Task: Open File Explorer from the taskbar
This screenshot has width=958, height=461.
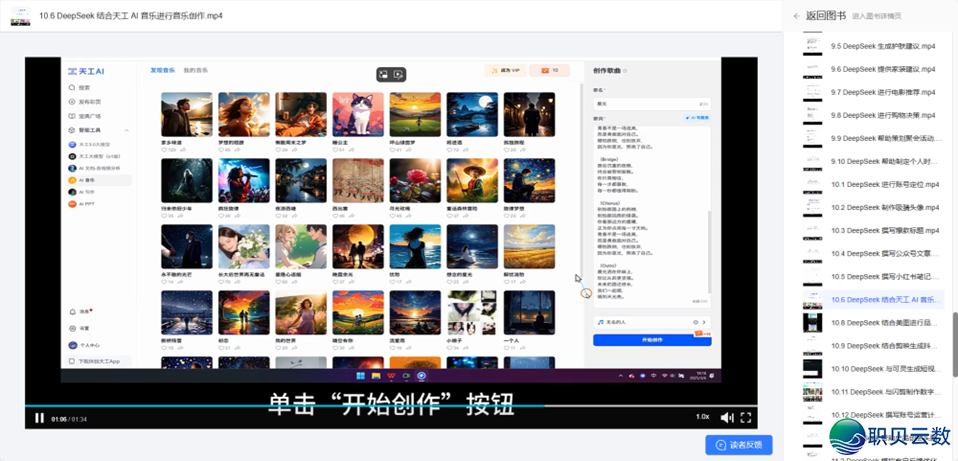Action: coord(376,376)
